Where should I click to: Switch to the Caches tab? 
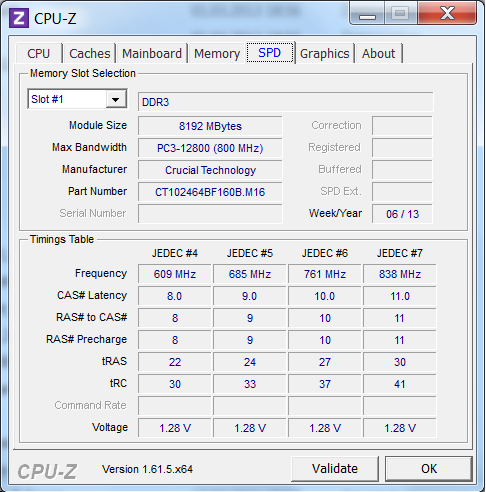click(x=90, y=54)
